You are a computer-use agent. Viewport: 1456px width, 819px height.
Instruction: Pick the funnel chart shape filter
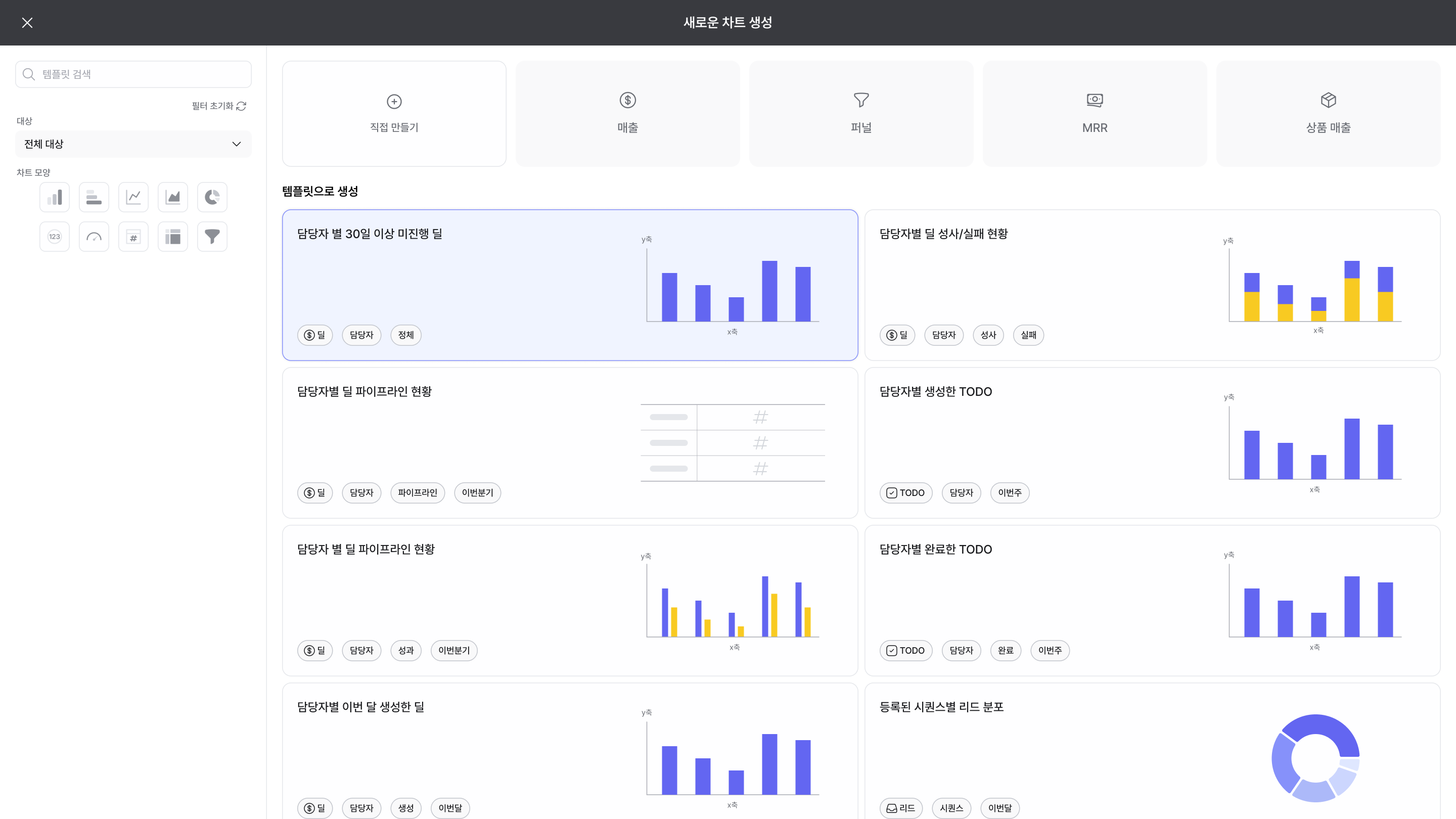212,237
